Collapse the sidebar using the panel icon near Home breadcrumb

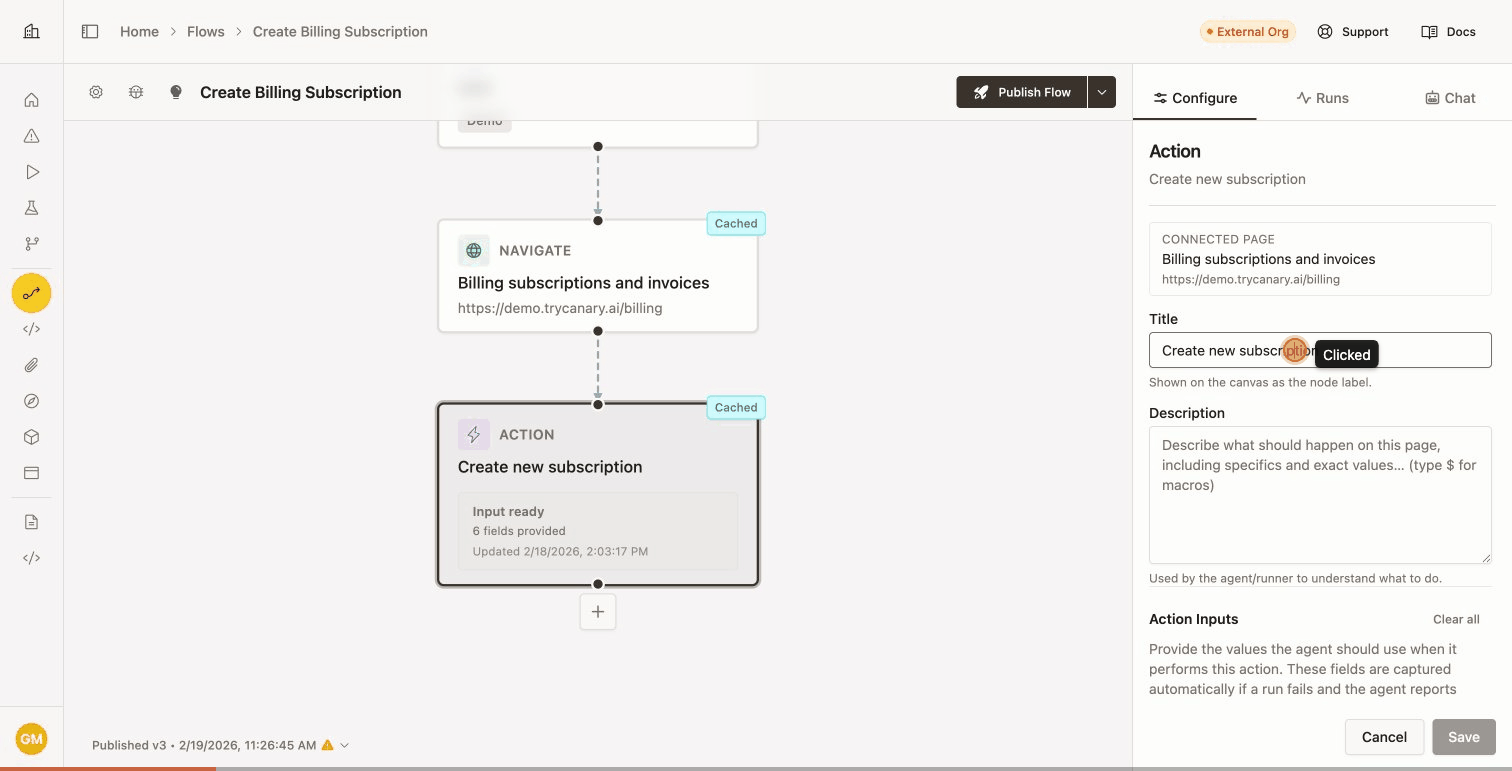pyautogui.click(x=89, y=31)
